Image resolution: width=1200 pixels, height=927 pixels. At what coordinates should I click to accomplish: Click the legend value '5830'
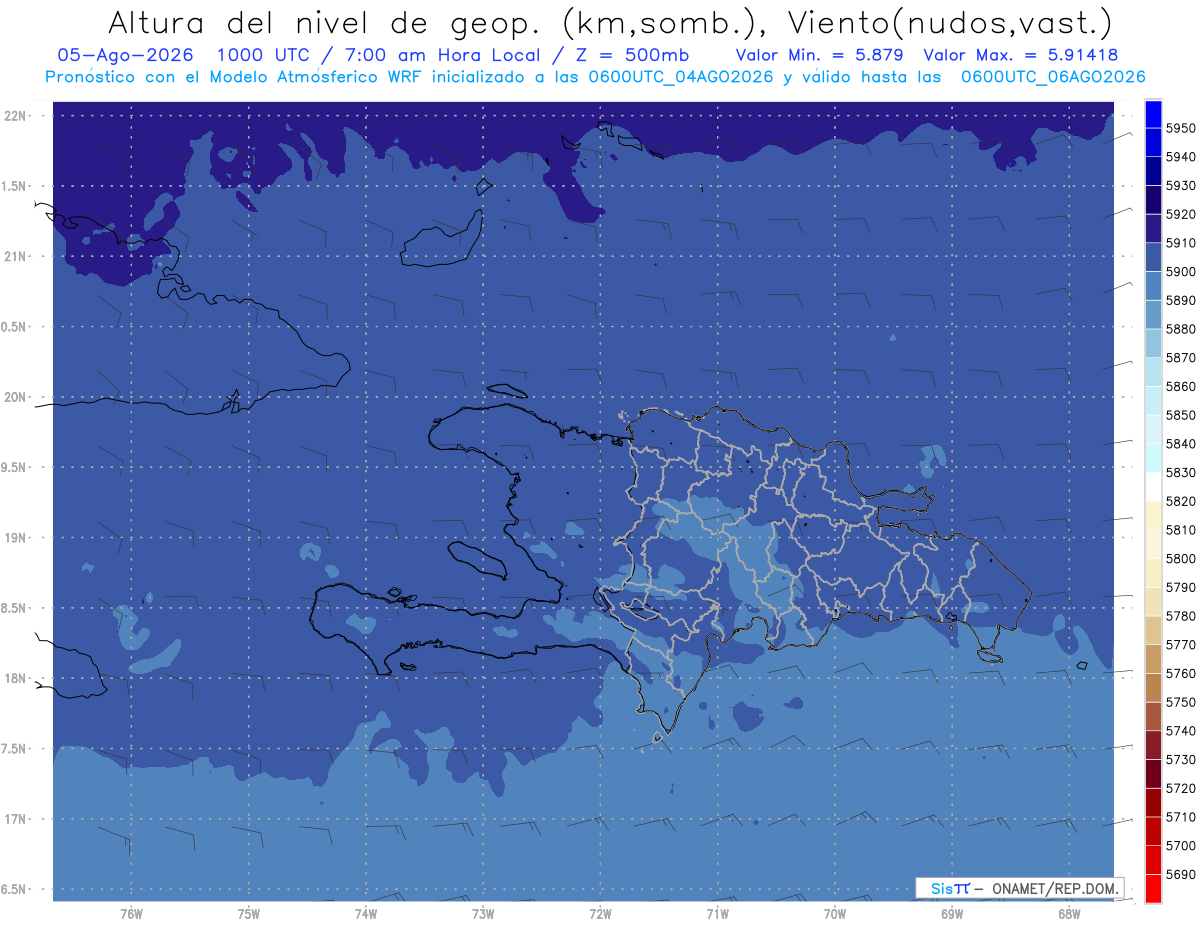[x=1180, y=472]
